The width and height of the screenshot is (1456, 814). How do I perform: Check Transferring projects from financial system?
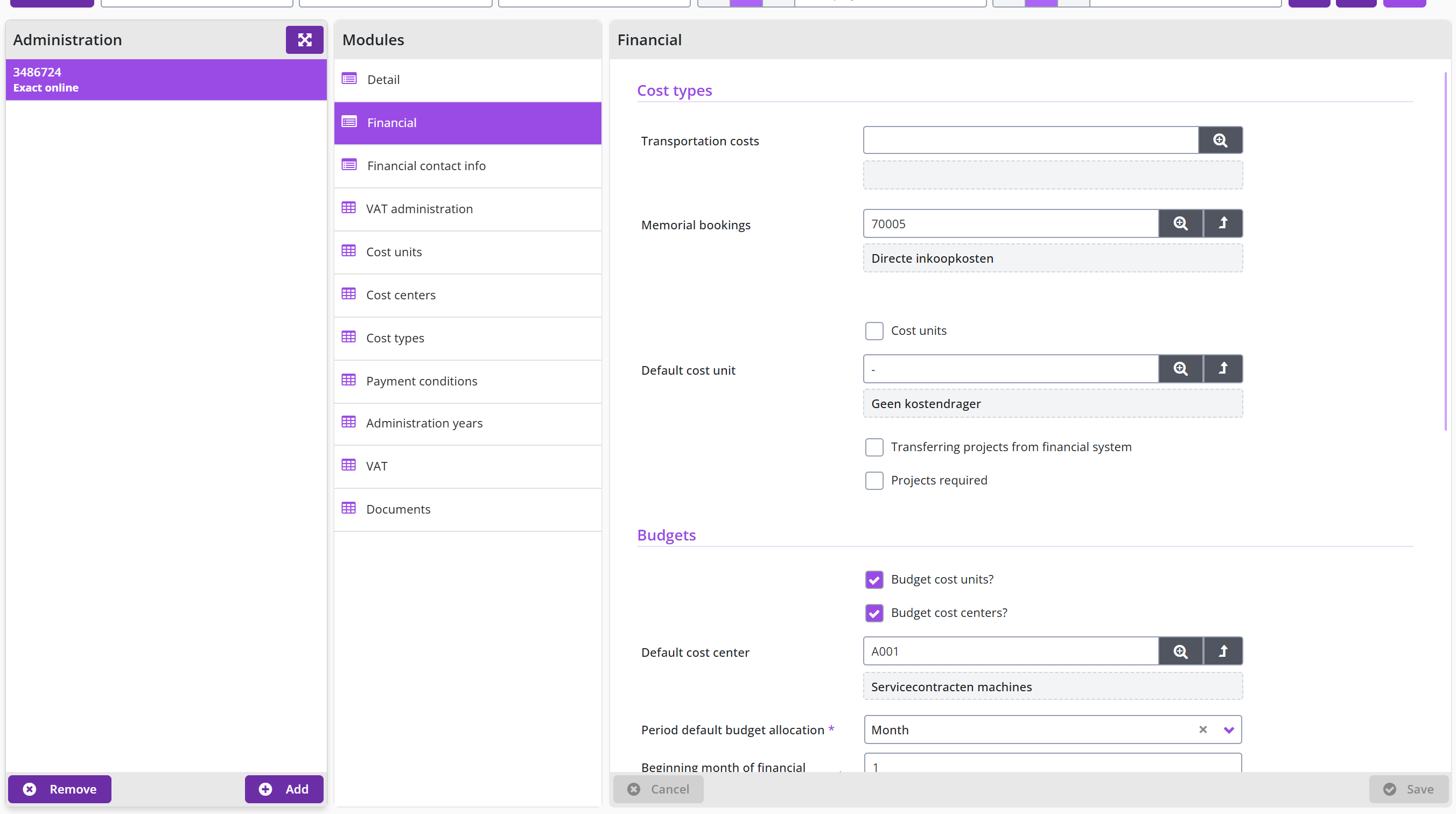(x=874, y=447)
